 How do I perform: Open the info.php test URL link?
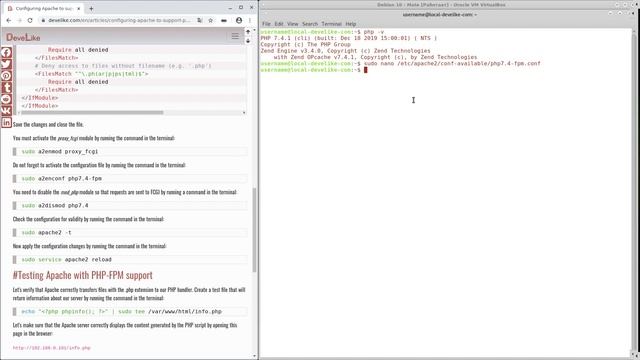(51, 348)
